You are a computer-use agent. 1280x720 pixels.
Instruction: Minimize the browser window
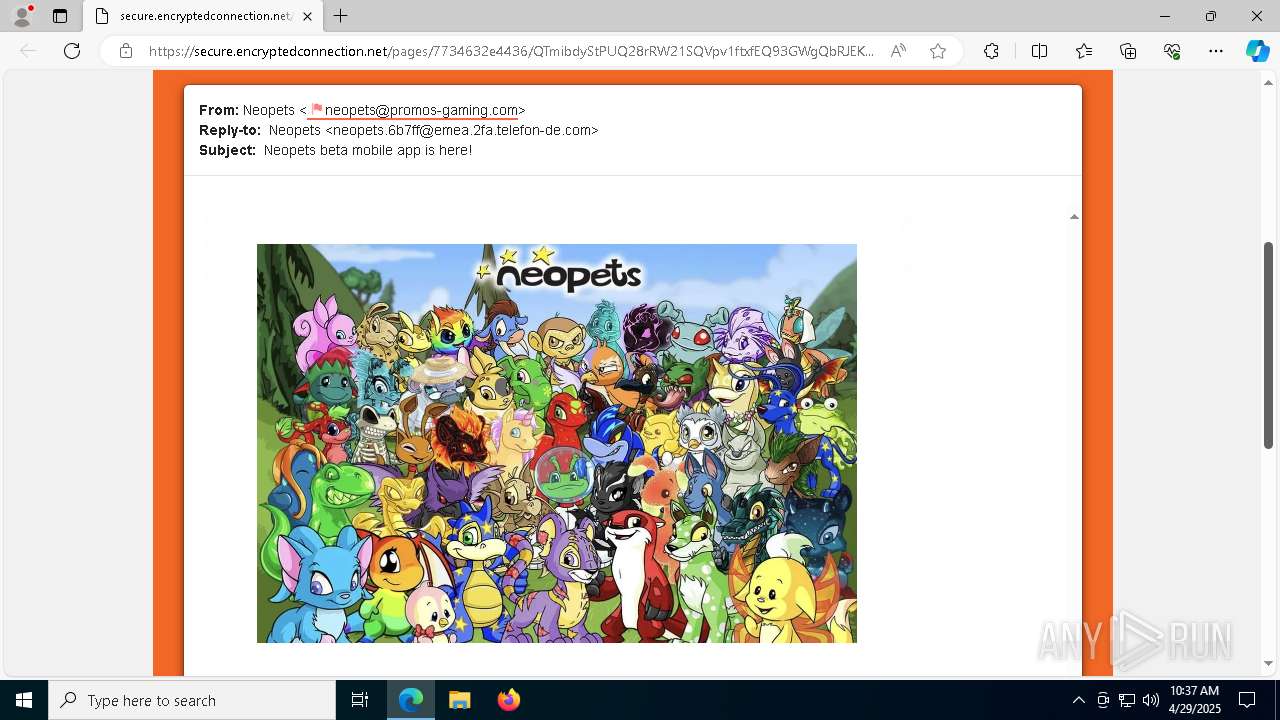tap(1165, 16)
